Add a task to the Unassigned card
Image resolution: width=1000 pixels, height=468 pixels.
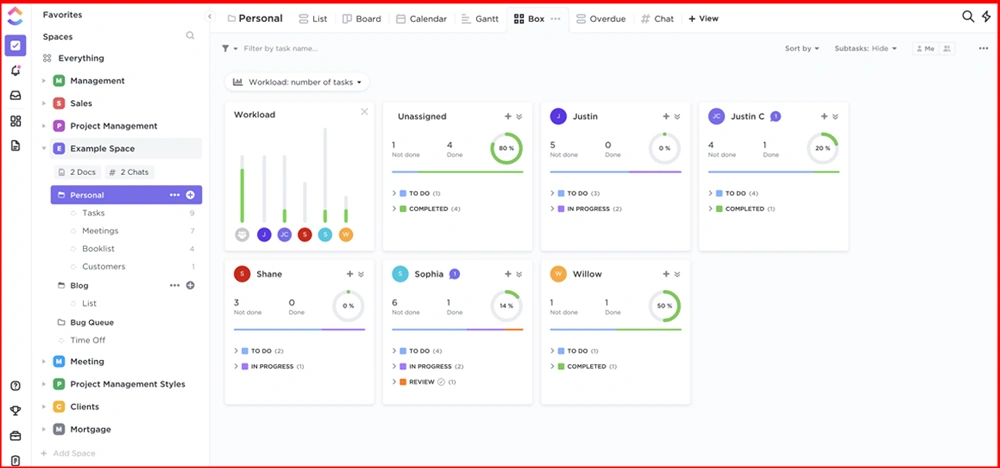click(x=508, y=117)
